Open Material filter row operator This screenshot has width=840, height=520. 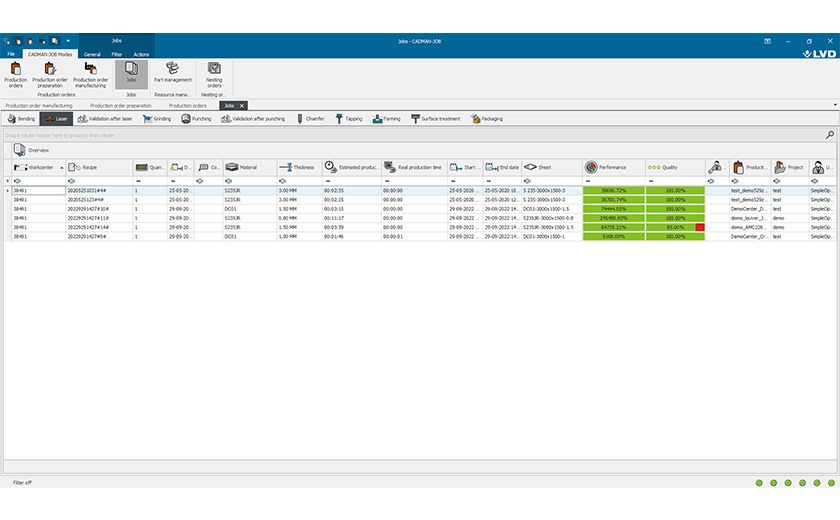tap(229, 181)
